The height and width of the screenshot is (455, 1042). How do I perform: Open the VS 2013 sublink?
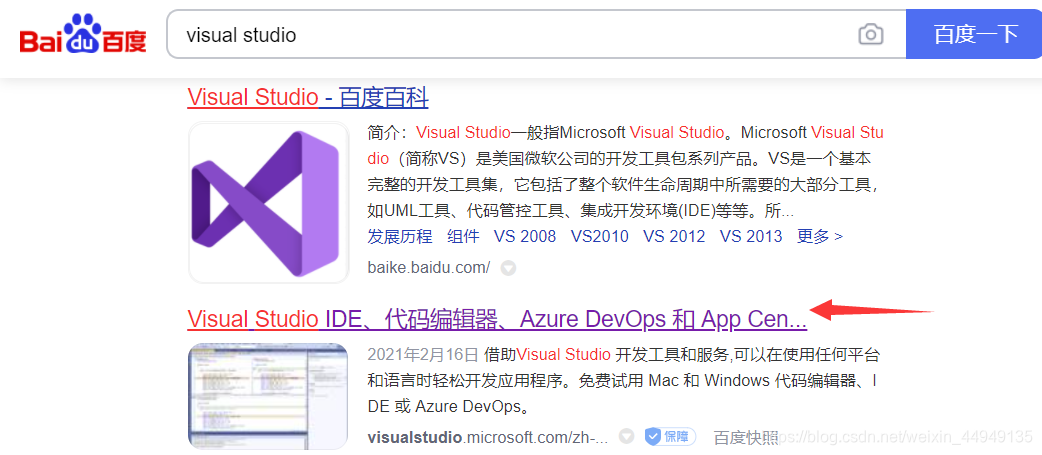click(751, 236)
